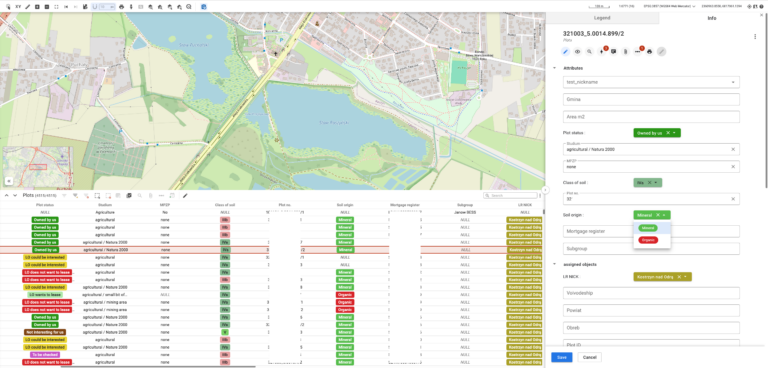Click the printer icon in top map toolbar

[121, 7]
